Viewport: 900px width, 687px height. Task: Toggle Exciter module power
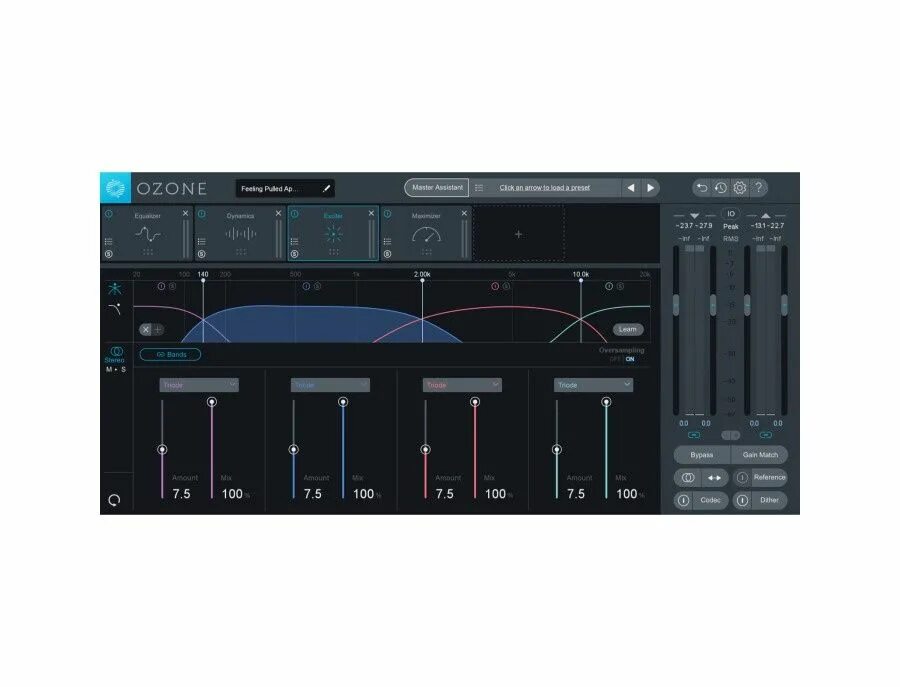tap(294, 214)
